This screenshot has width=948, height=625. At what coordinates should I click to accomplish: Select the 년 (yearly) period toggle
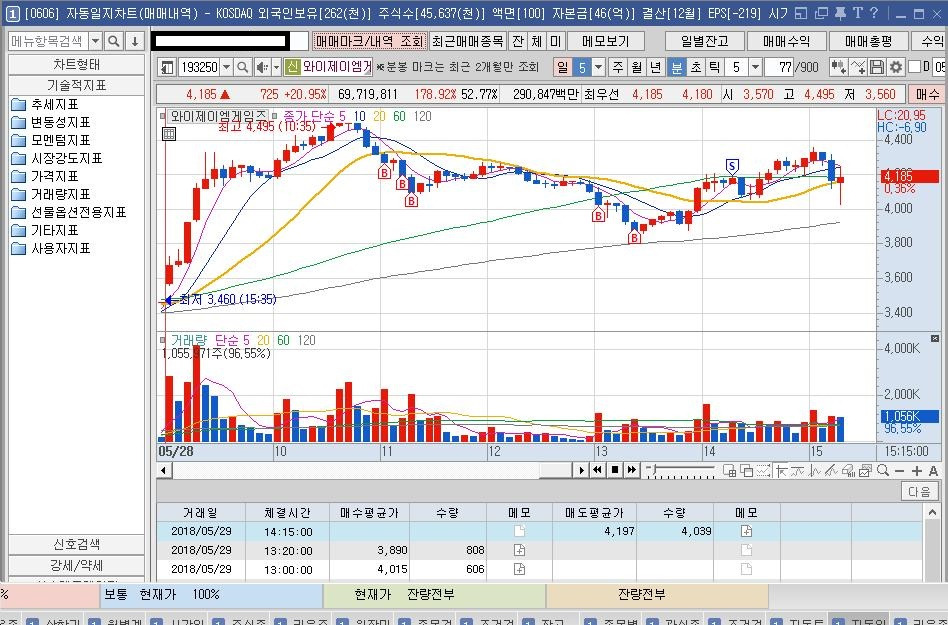[655, 67]
